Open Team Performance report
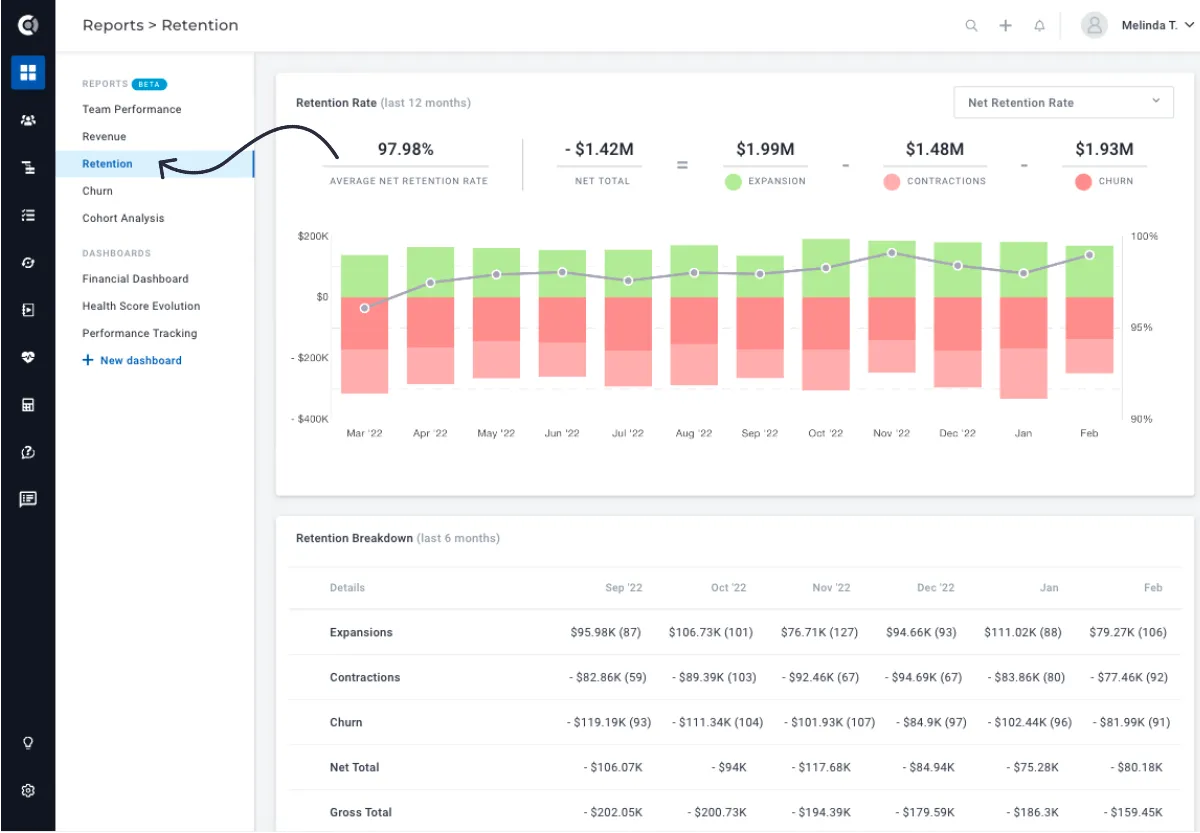Screen dimensions: 1200x833 point(132,109)
